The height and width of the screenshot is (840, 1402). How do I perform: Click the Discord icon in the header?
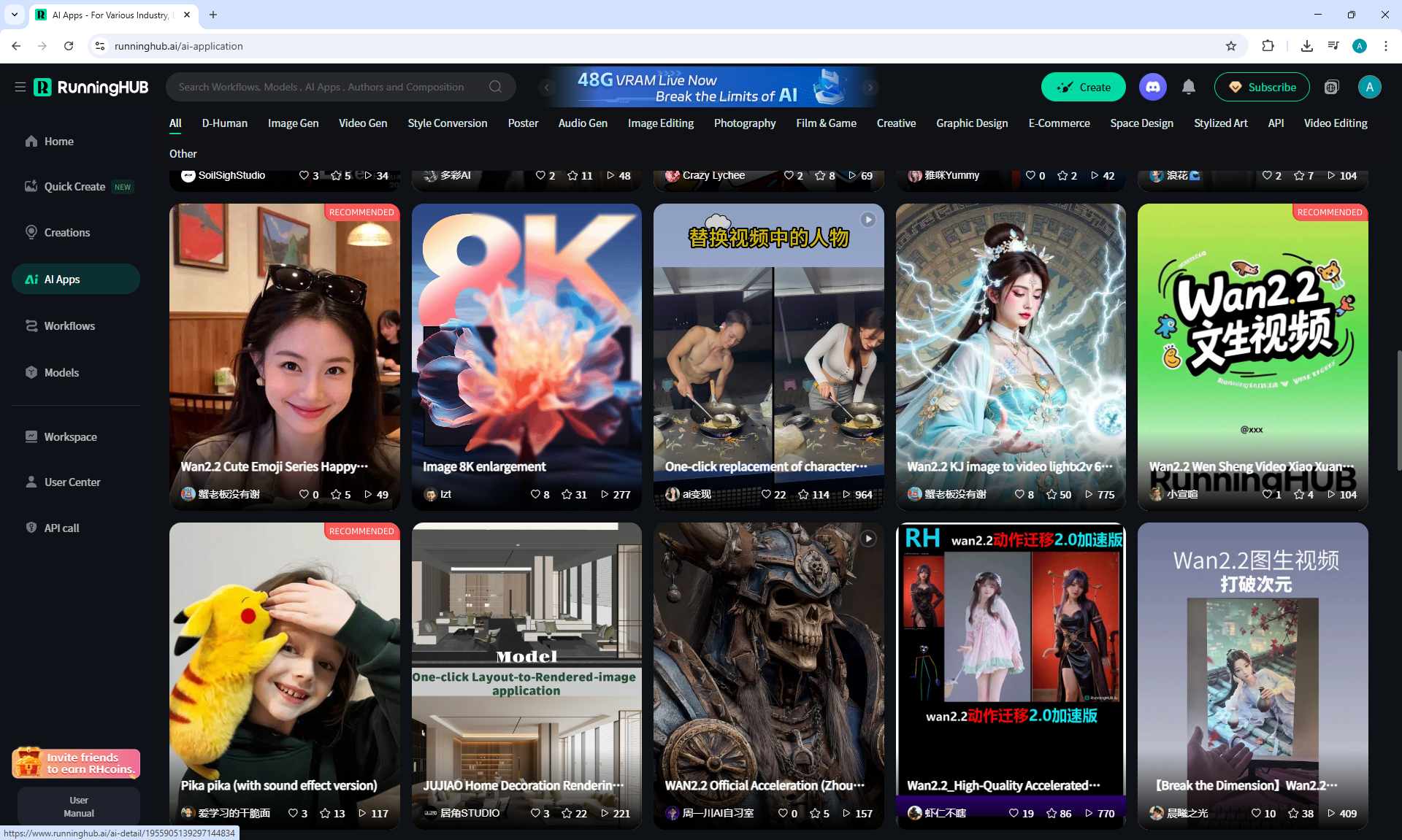pyautogui.click(x=1152, y=87)
